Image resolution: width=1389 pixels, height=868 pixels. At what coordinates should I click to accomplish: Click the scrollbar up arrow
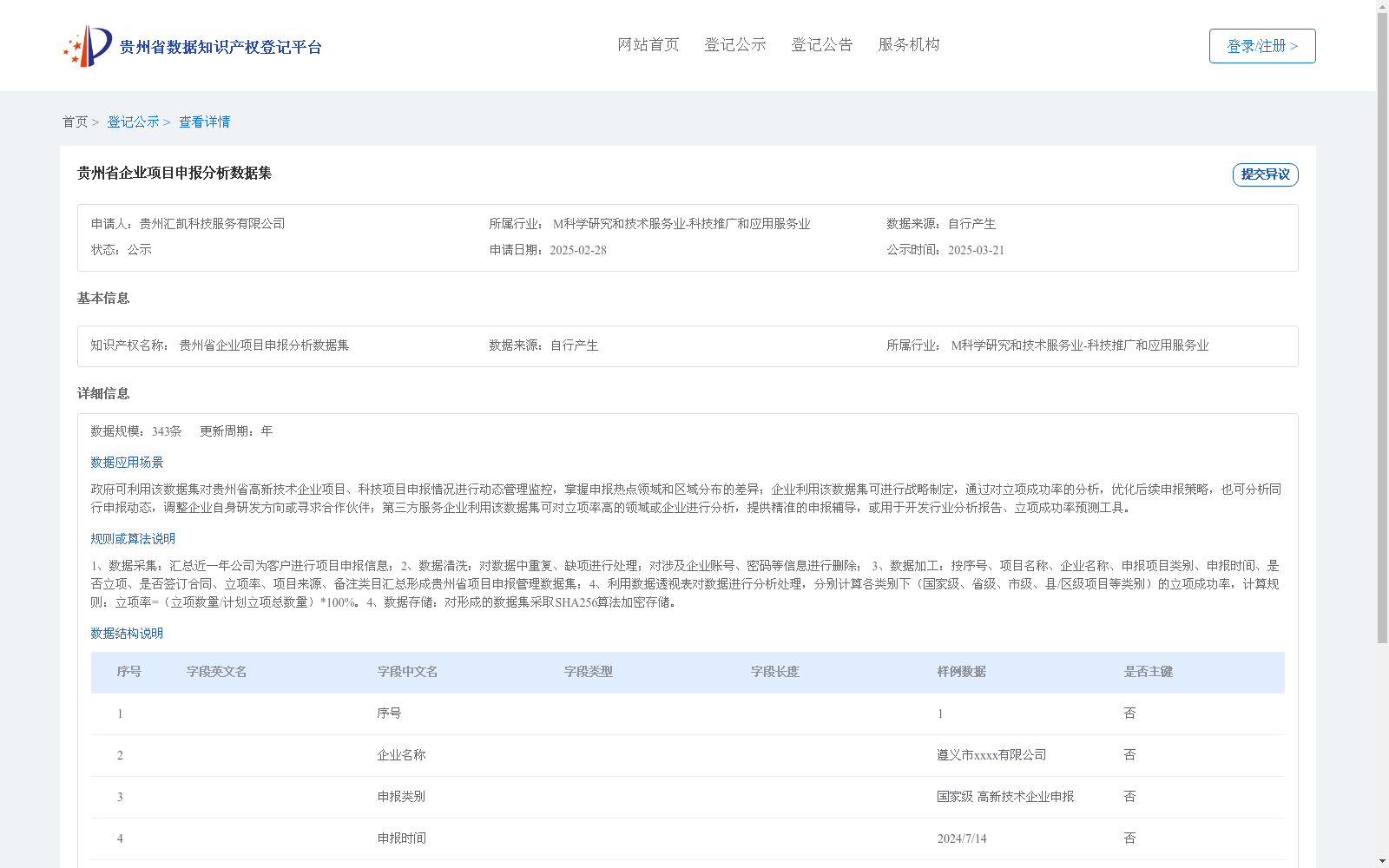click(1382, 6)
